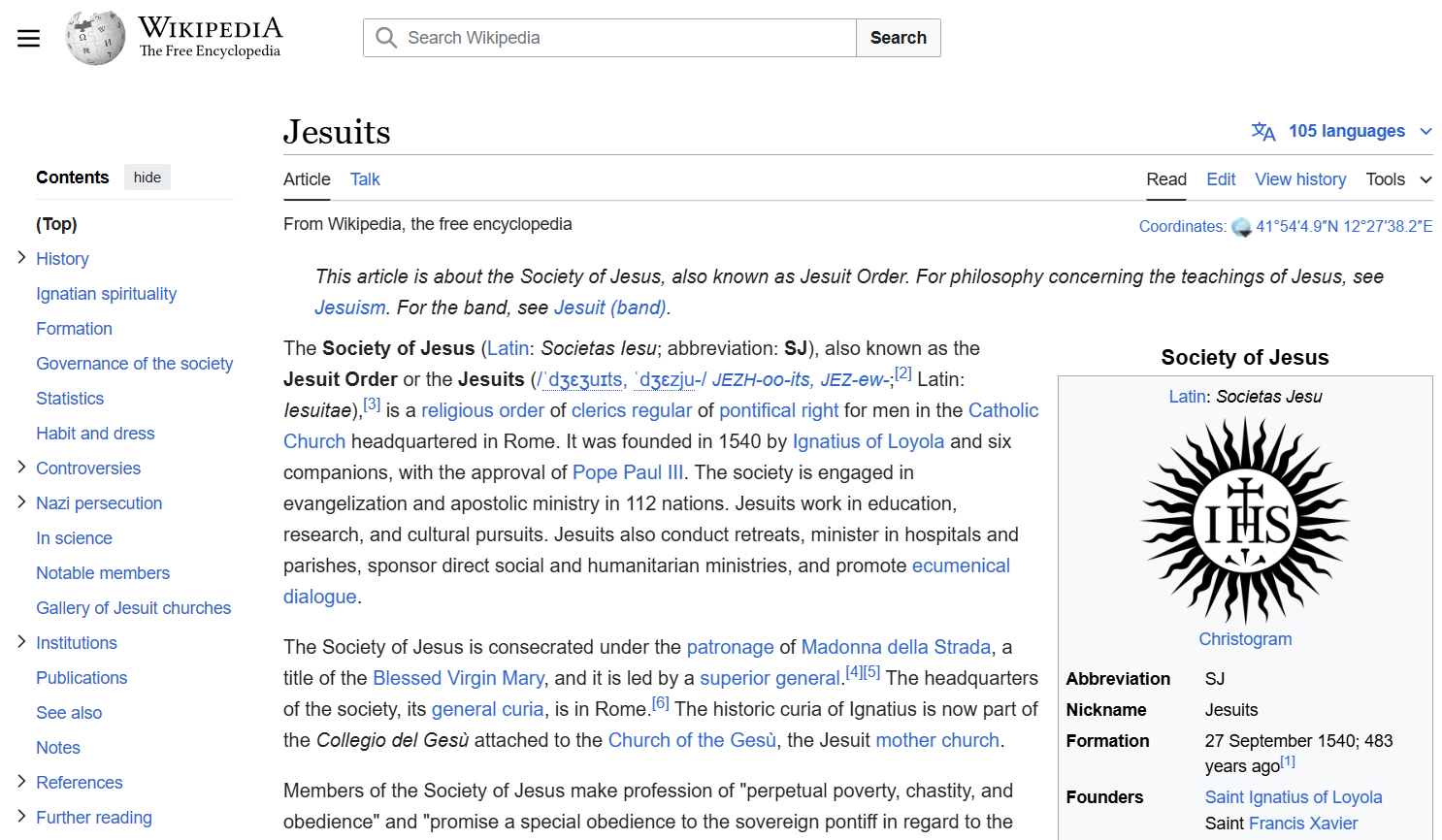The image size is (1442, 840).
Task: Open the clerics regular link
Action: pos(632,410)
